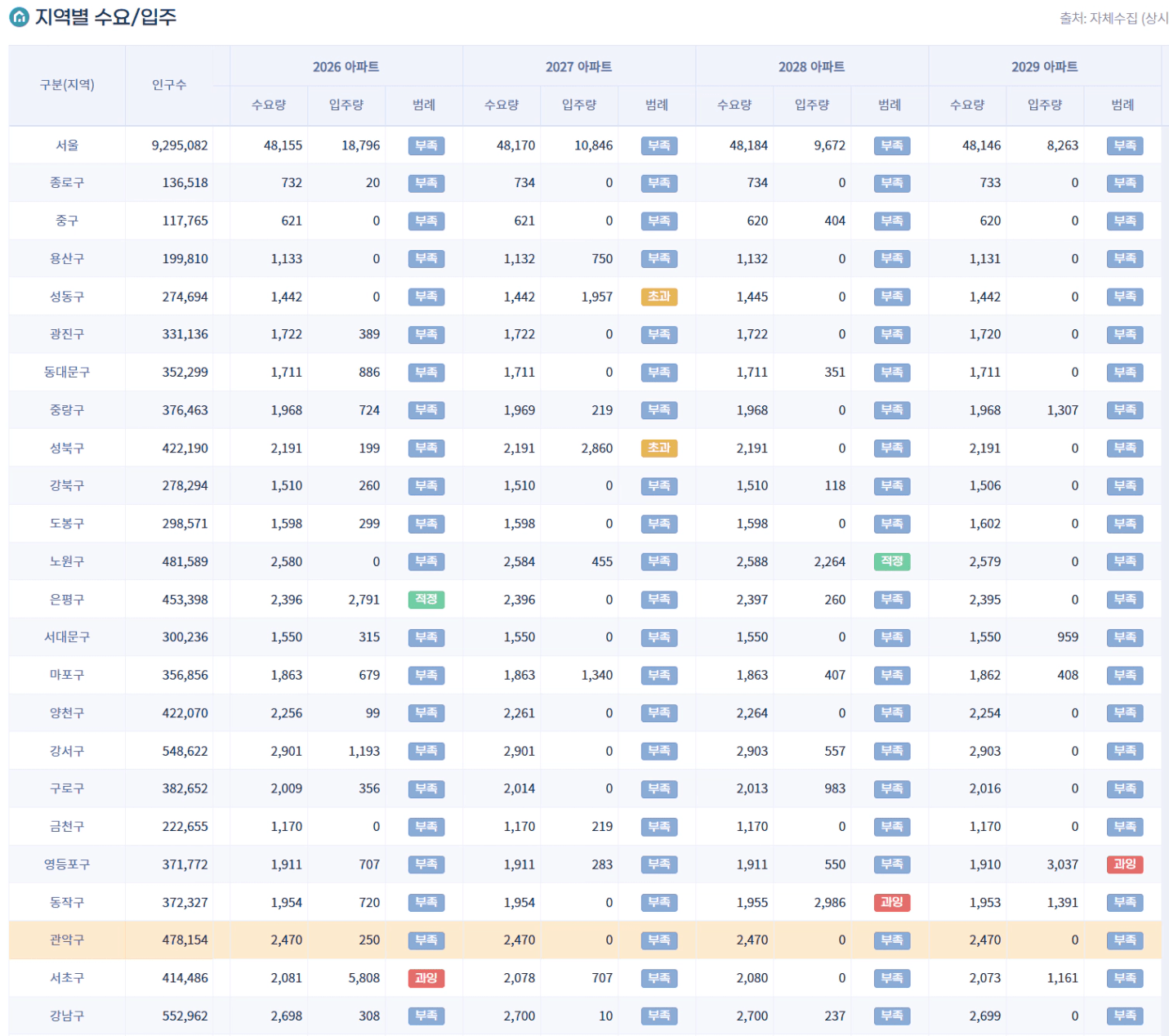This screenshot has width=1169, height=1036.
Task: Click the 2029 부족 badge for 강남구
Action: [1124, 1016]
